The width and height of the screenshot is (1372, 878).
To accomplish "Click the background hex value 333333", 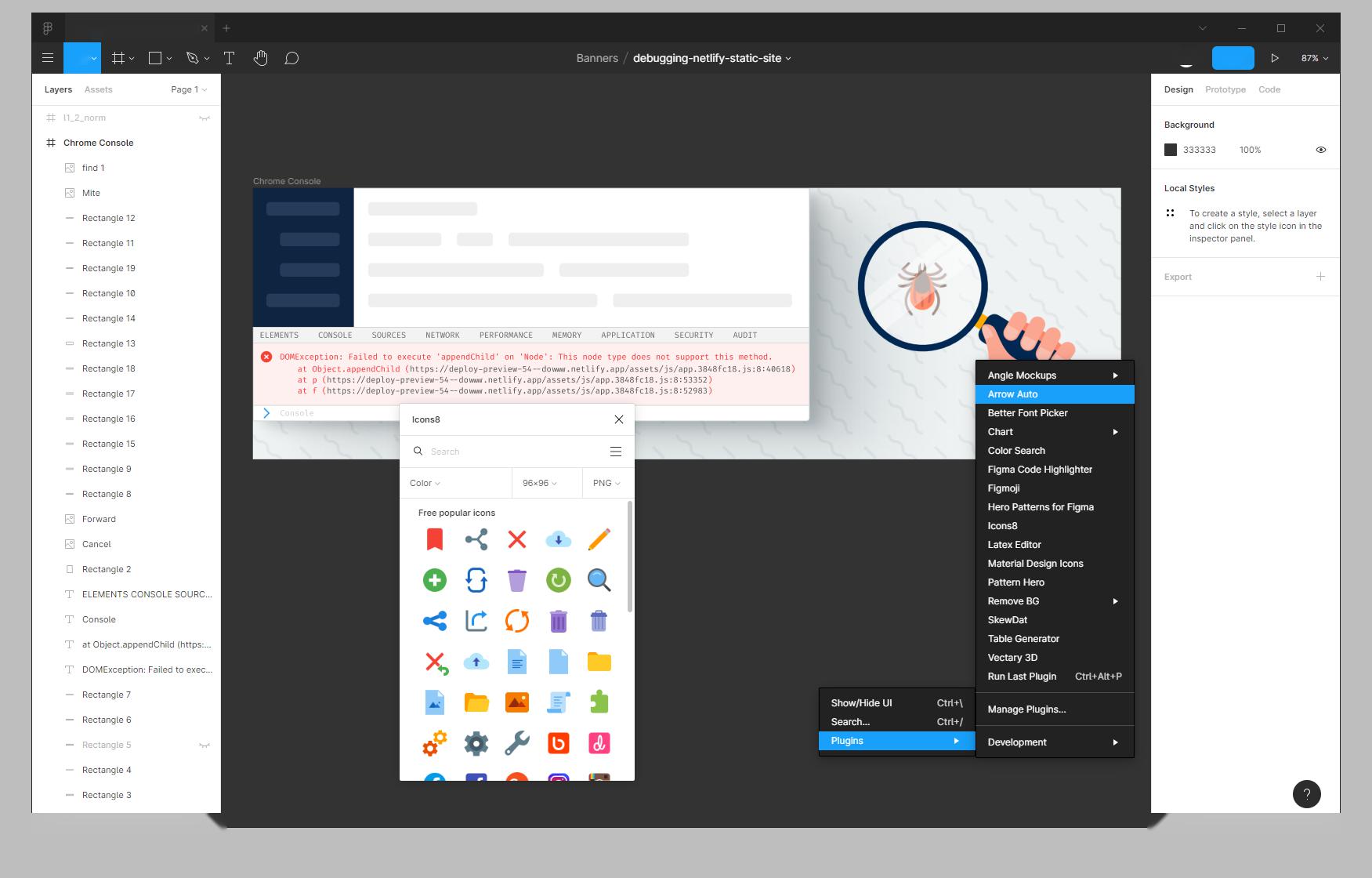I will [x=1200, y=150].
